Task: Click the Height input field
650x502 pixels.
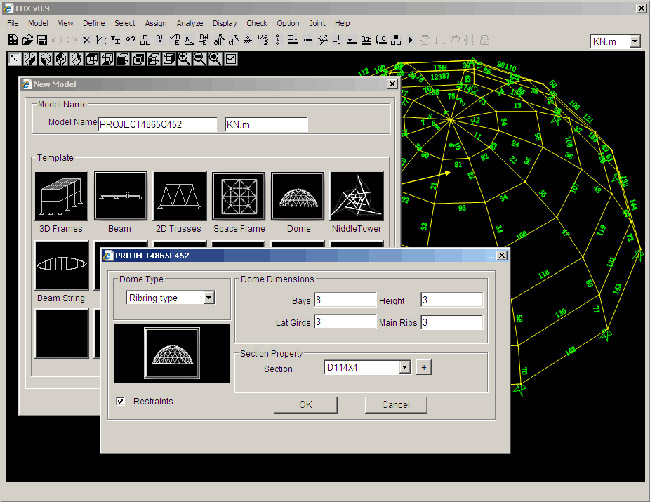Action: click(451, 300)
